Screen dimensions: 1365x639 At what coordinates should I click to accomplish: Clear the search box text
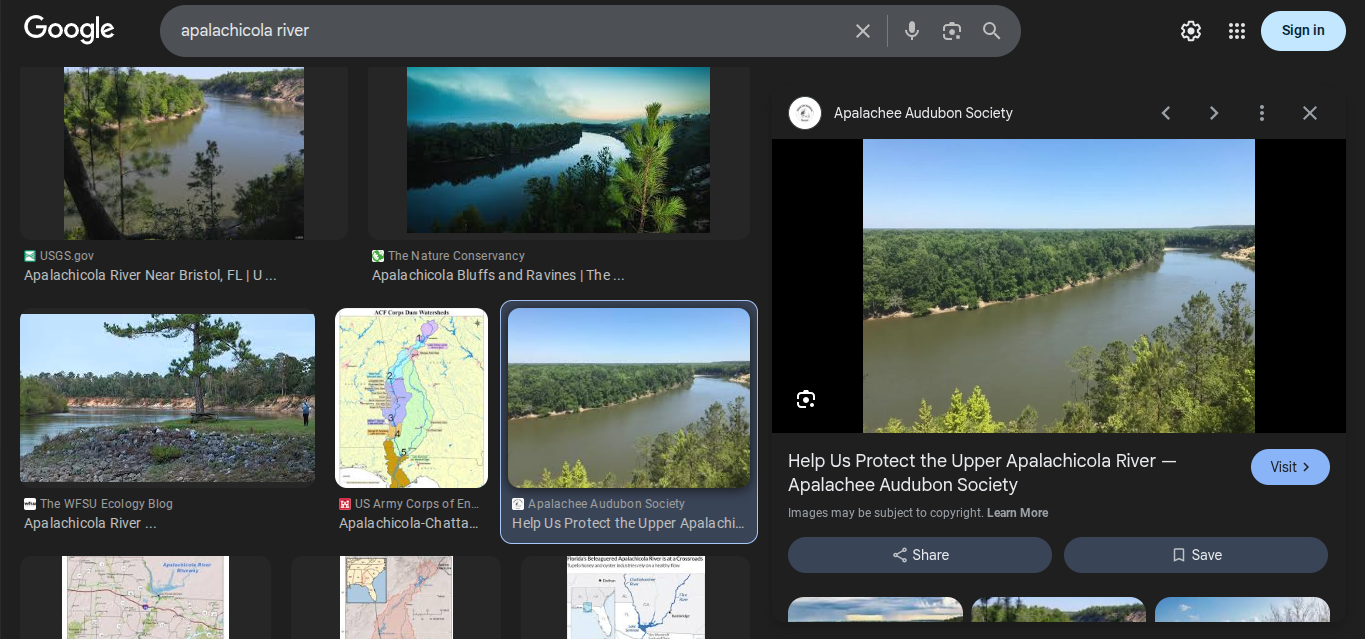pyautogui.click(x=863, y=31)
